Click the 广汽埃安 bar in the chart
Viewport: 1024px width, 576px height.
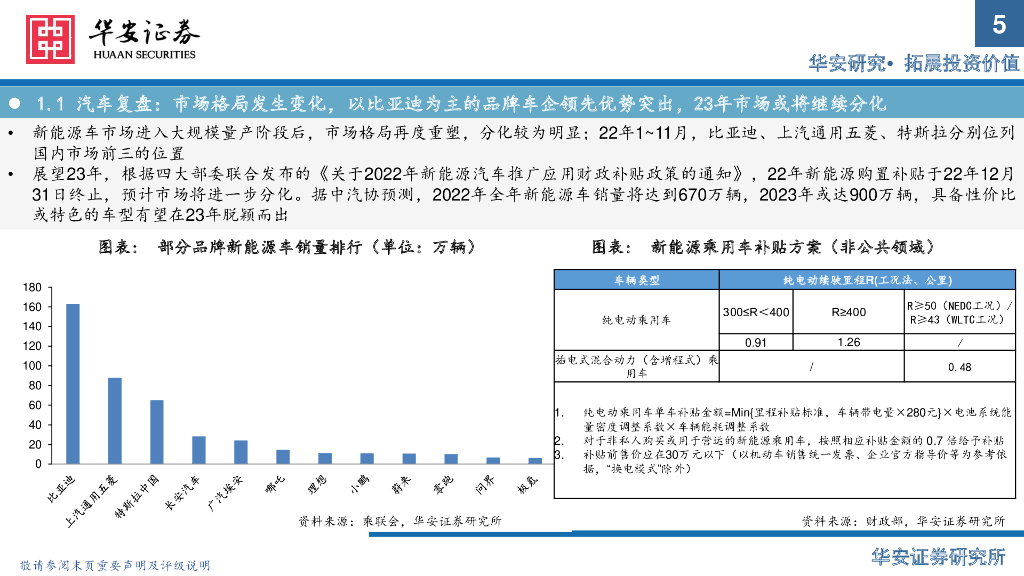pos(241,452)
